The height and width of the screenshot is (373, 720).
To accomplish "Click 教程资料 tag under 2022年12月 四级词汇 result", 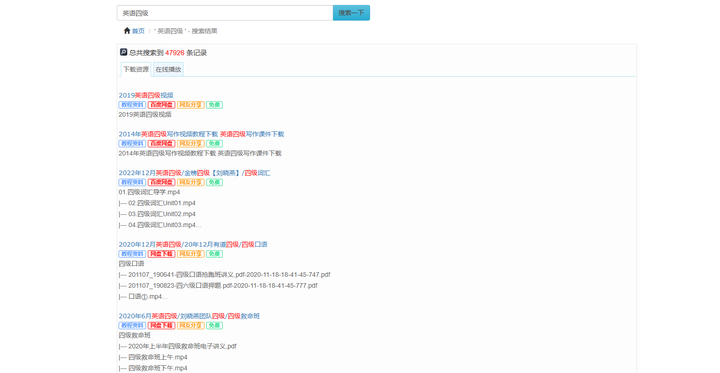I will [132, 182].
